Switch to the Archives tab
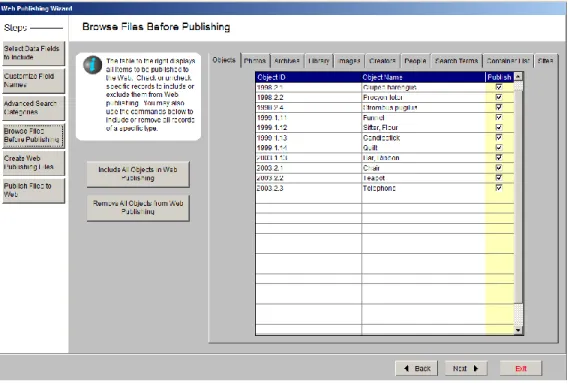Screen dimensions: 570x384 click(286, 61)
